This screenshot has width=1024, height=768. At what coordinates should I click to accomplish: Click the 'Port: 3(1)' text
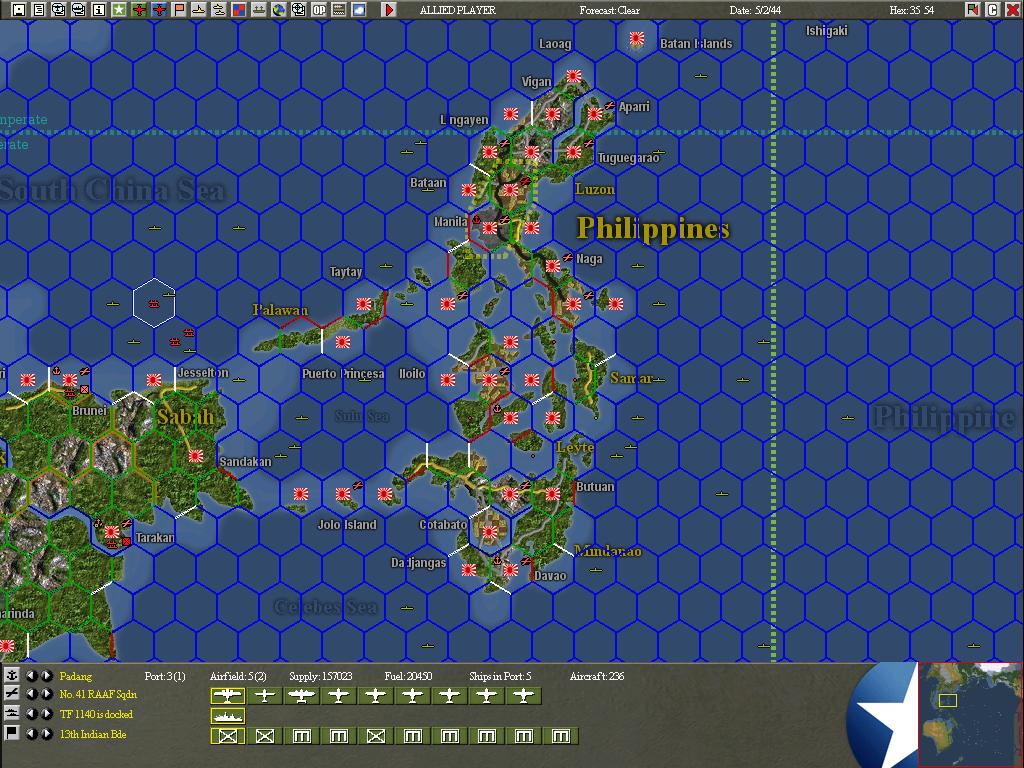165,676
